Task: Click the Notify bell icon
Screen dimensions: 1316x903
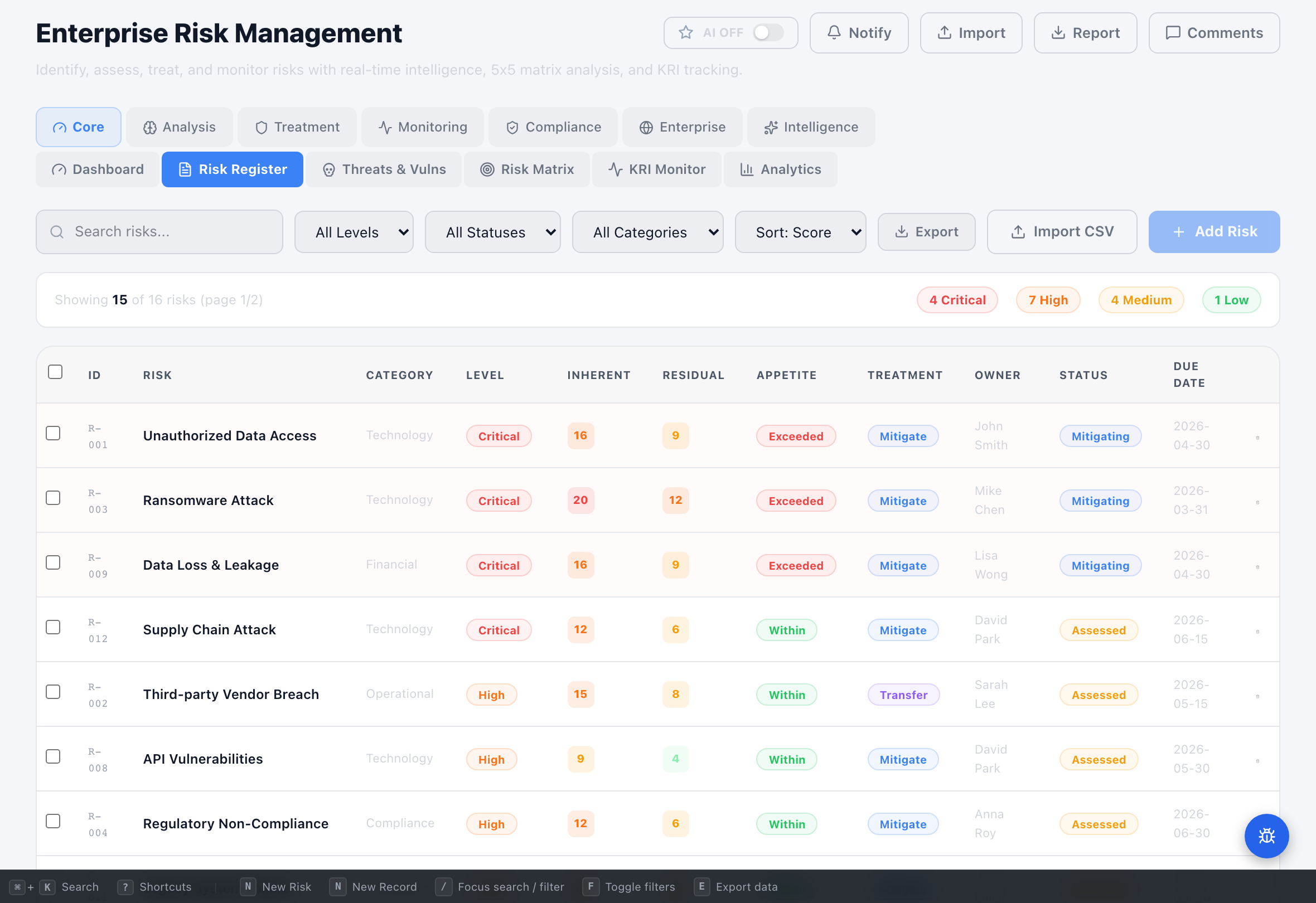Action: tap(834, 32)
